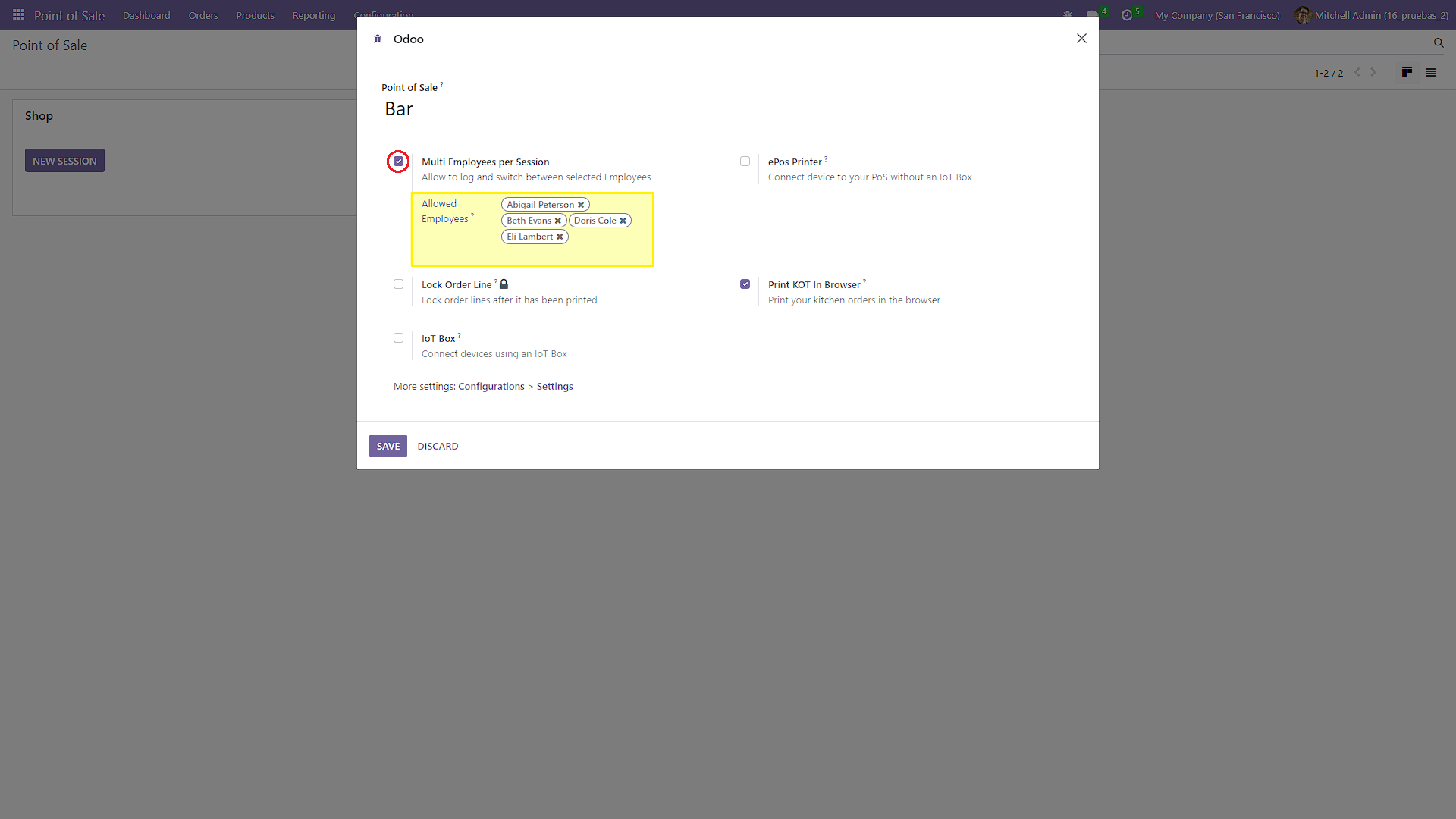Remove Abigail Peterson tag
This screenshot has width=1456, height=819.
[x=581, y=205]
